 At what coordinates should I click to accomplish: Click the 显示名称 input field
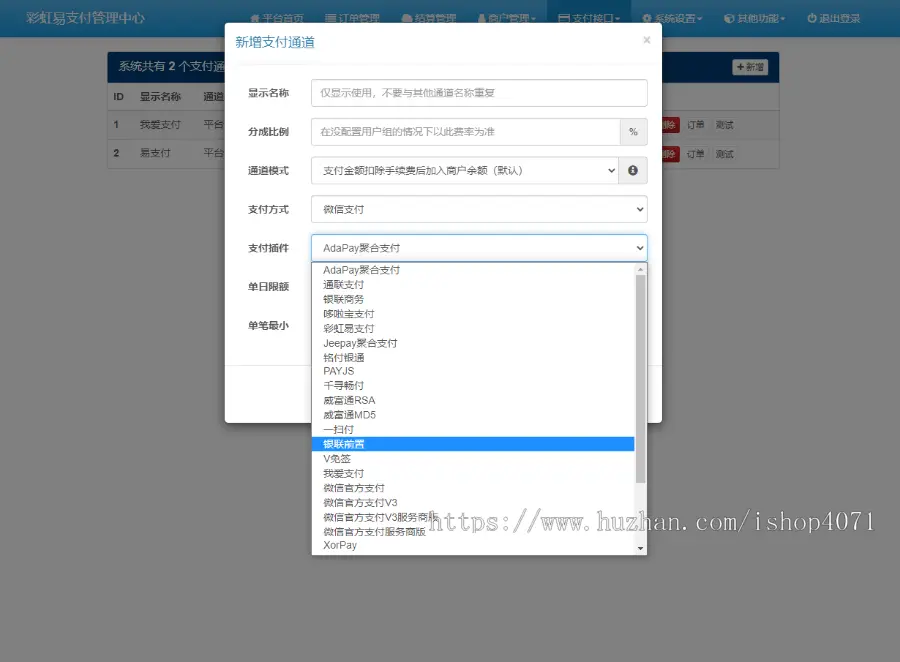(479, 93)
